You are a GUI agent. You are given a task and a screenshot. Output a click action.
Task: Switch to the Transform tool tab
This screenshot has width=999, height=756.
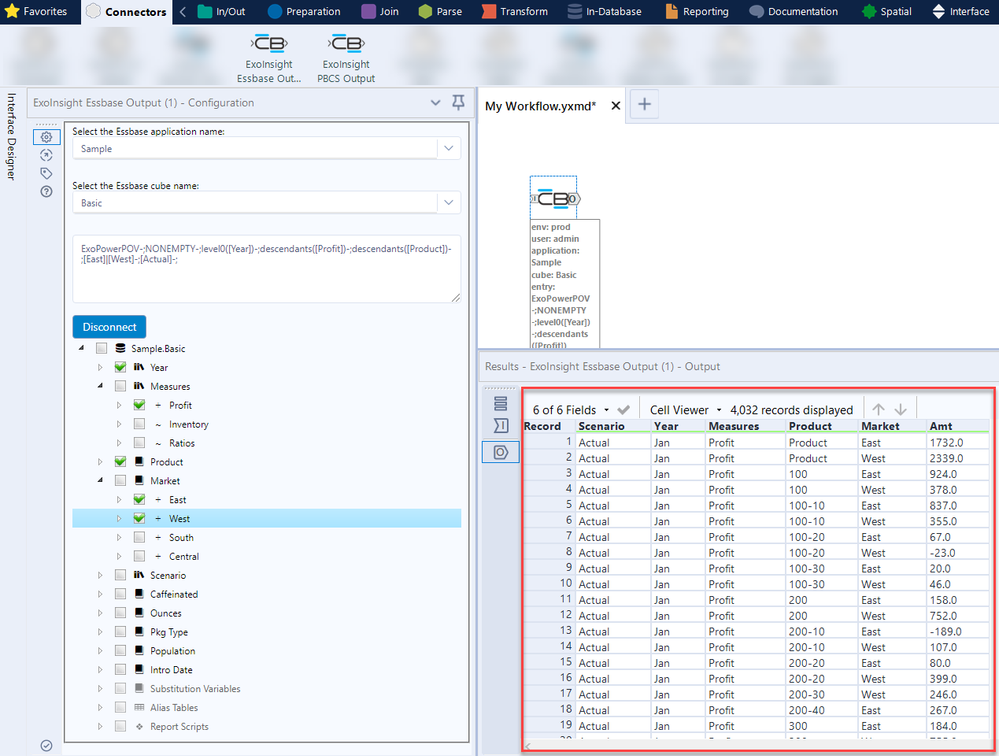pos(514,11)
